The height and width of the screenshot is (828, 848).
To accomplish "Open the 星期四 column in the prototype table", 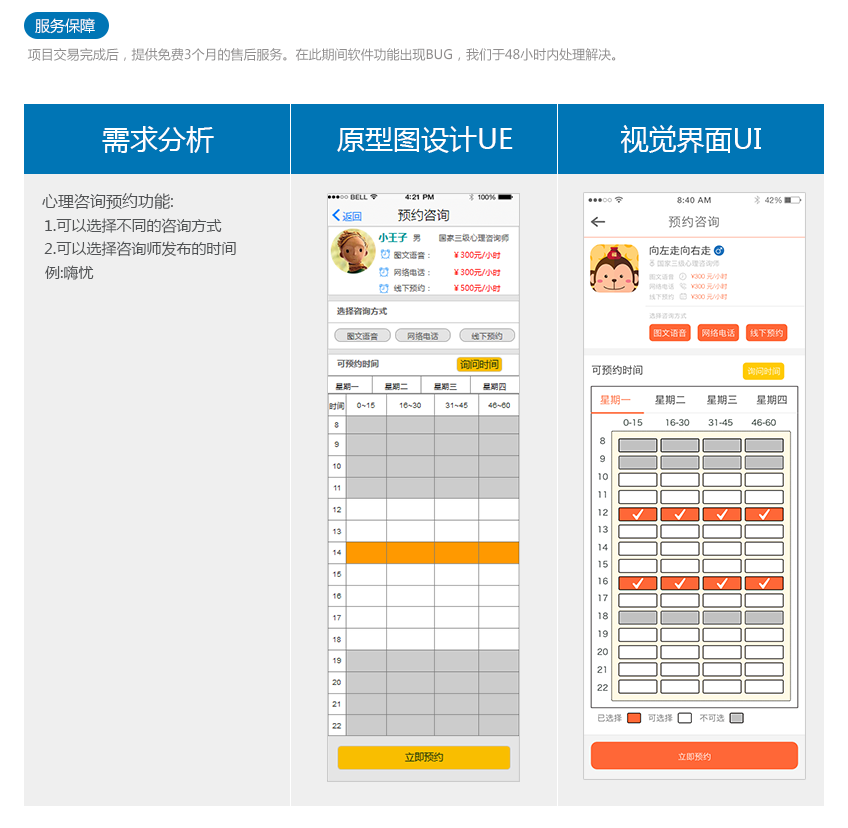I will (493, 385).
